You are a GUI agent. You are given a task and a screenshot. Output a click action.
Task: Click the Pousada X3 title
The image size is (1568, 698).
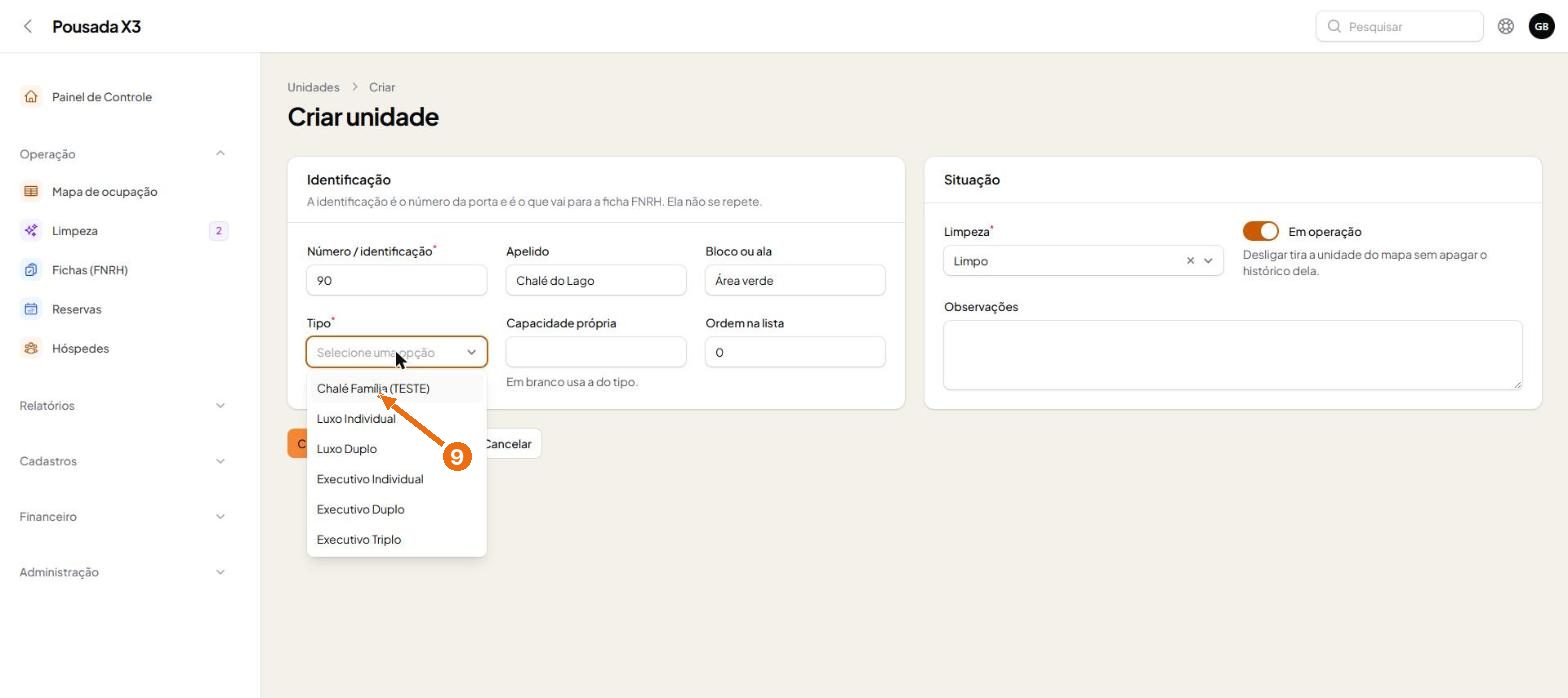(96, 26)
